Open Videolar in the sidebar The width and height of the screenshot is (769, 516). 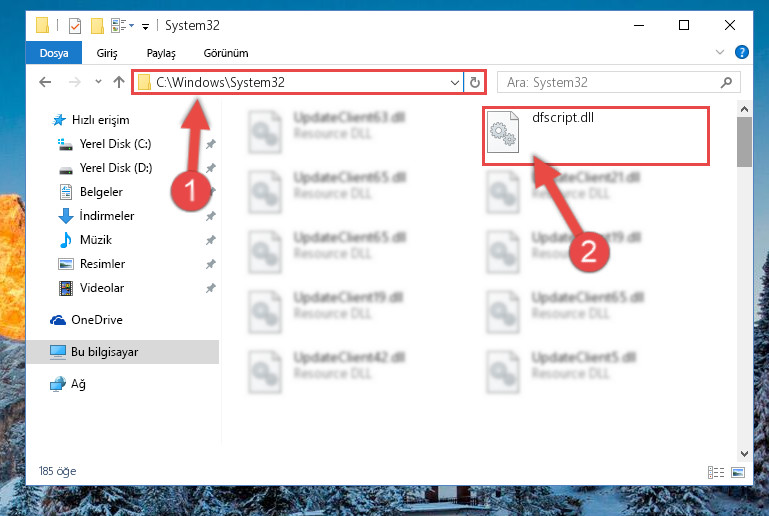point(102,288)
